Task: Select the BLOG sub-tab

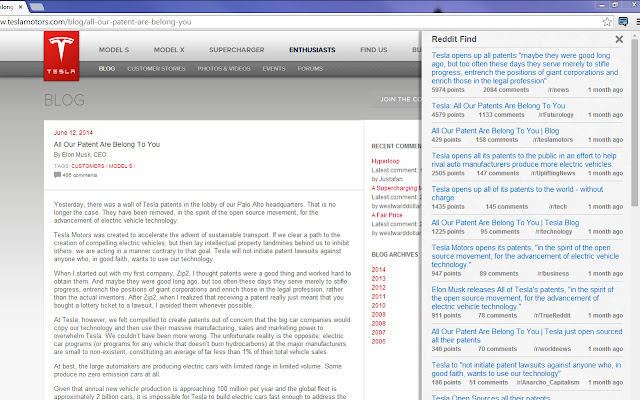Action: [x=107, y=69]
